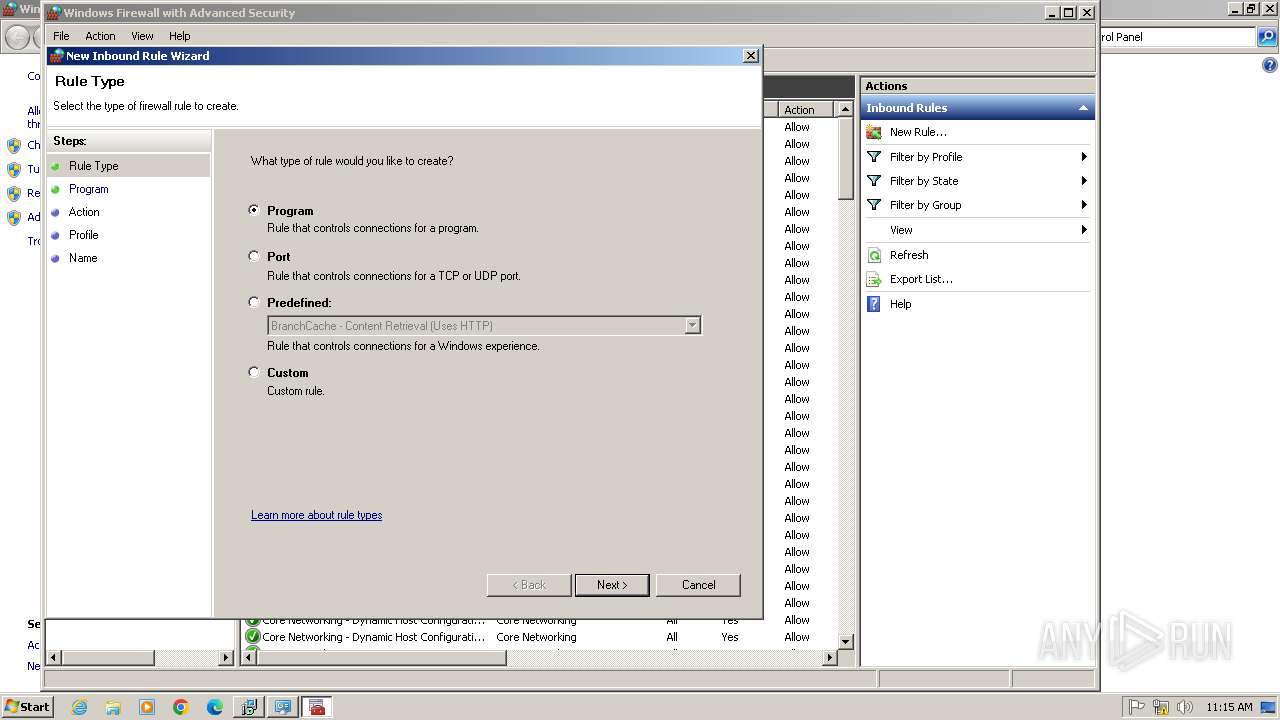Select the Predefined rule type
Viewport: 1280px width, 720px height.
(x=254, y=302)
